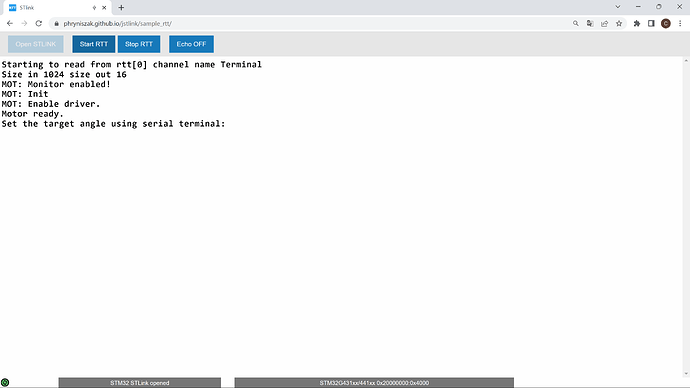Reload the current page

click(x=39, y=23)
